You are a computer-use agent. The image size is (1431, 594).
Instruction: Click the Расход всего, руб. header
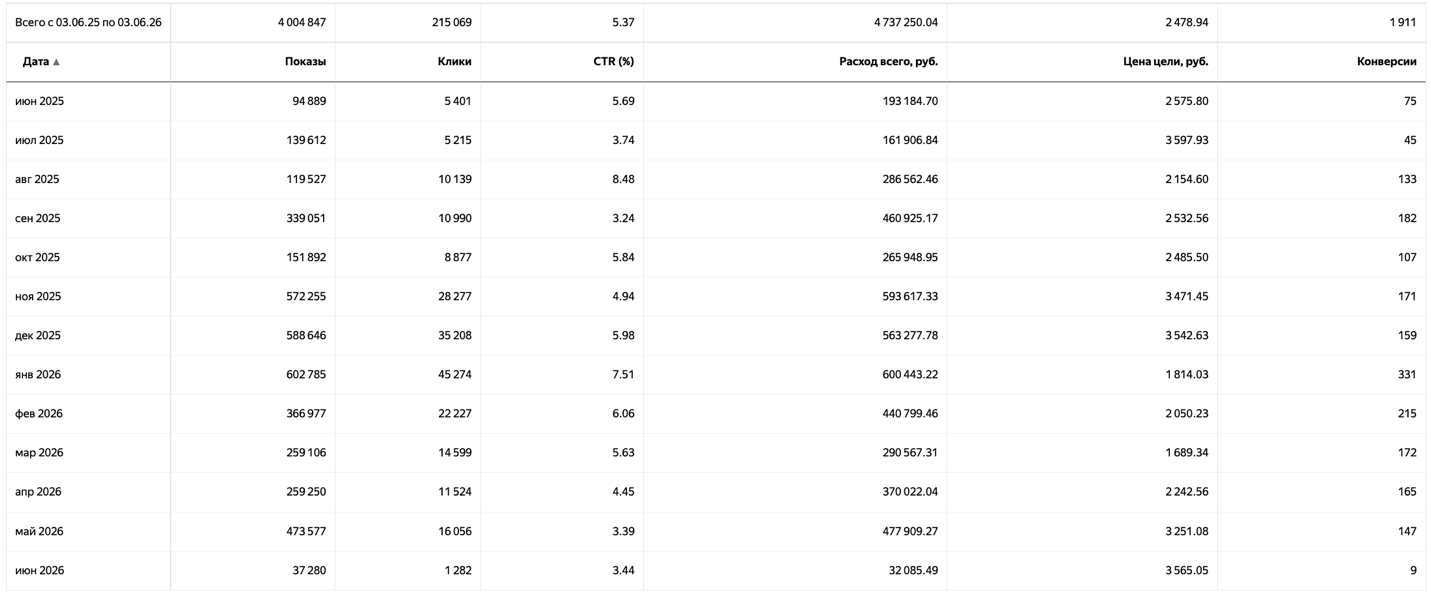(x=888, y=62)
